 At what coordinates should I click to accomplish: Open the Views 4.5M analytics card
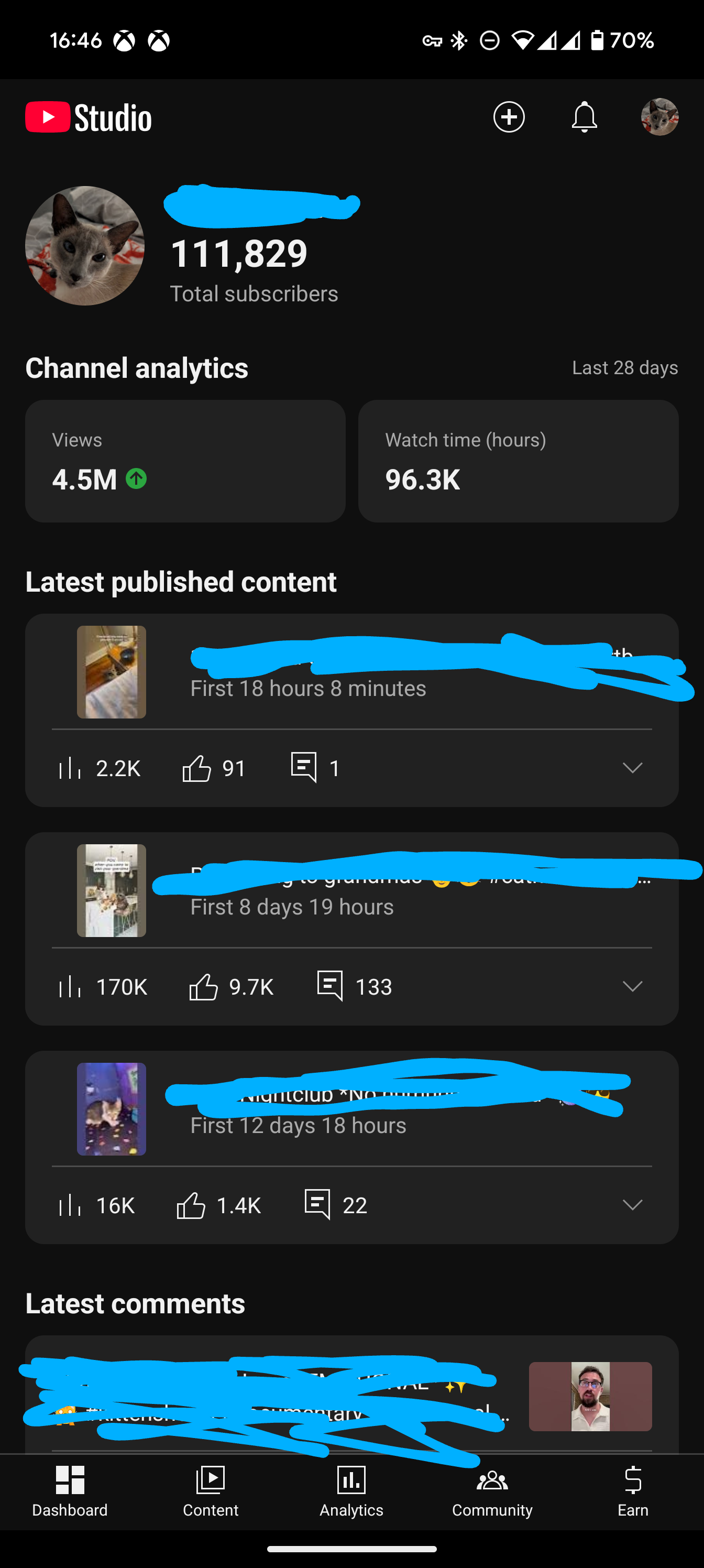coord(185,461)
